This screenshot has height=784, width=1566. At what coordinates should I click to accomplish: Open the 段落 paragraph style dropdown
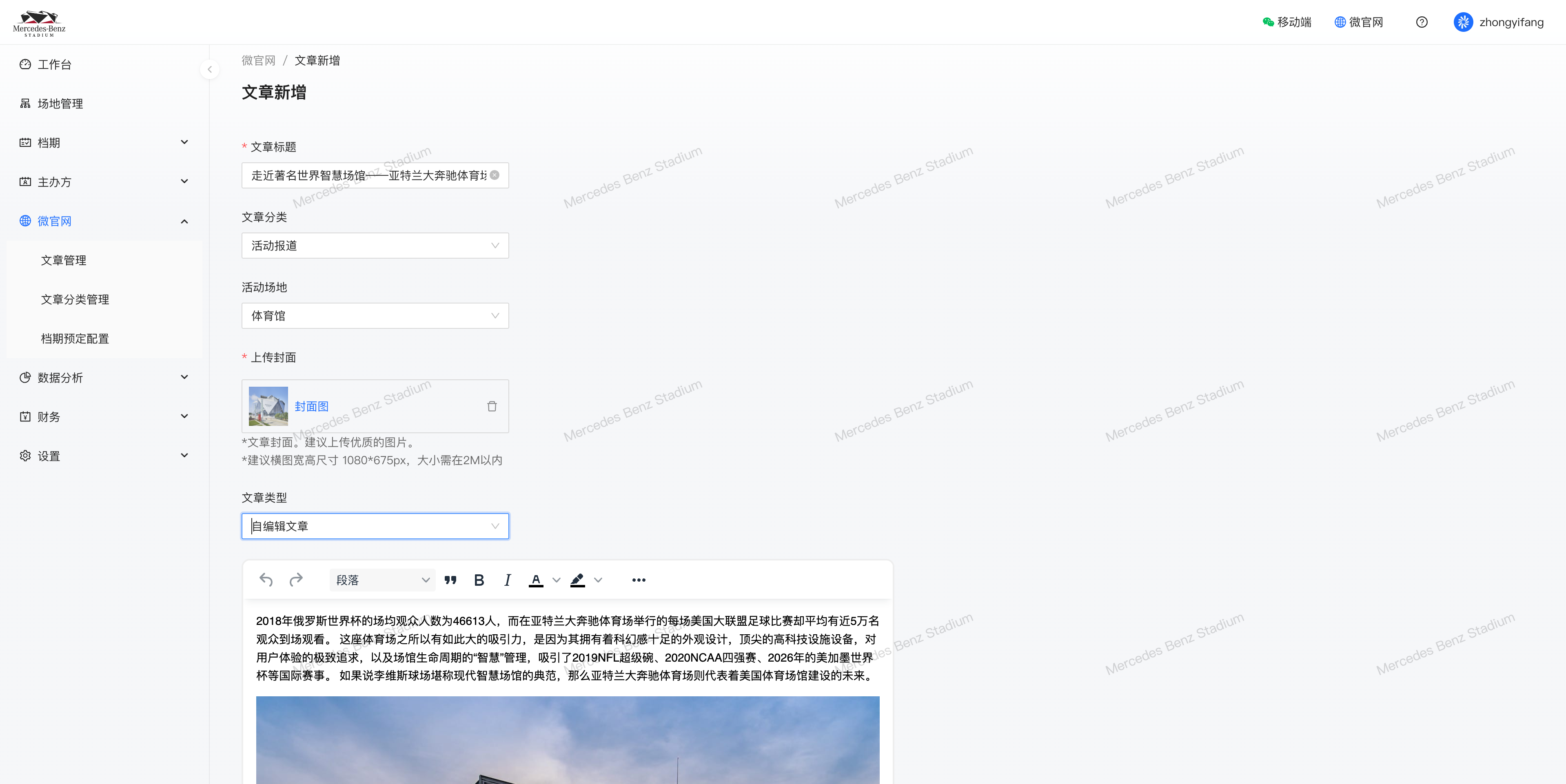click(382, 580)
